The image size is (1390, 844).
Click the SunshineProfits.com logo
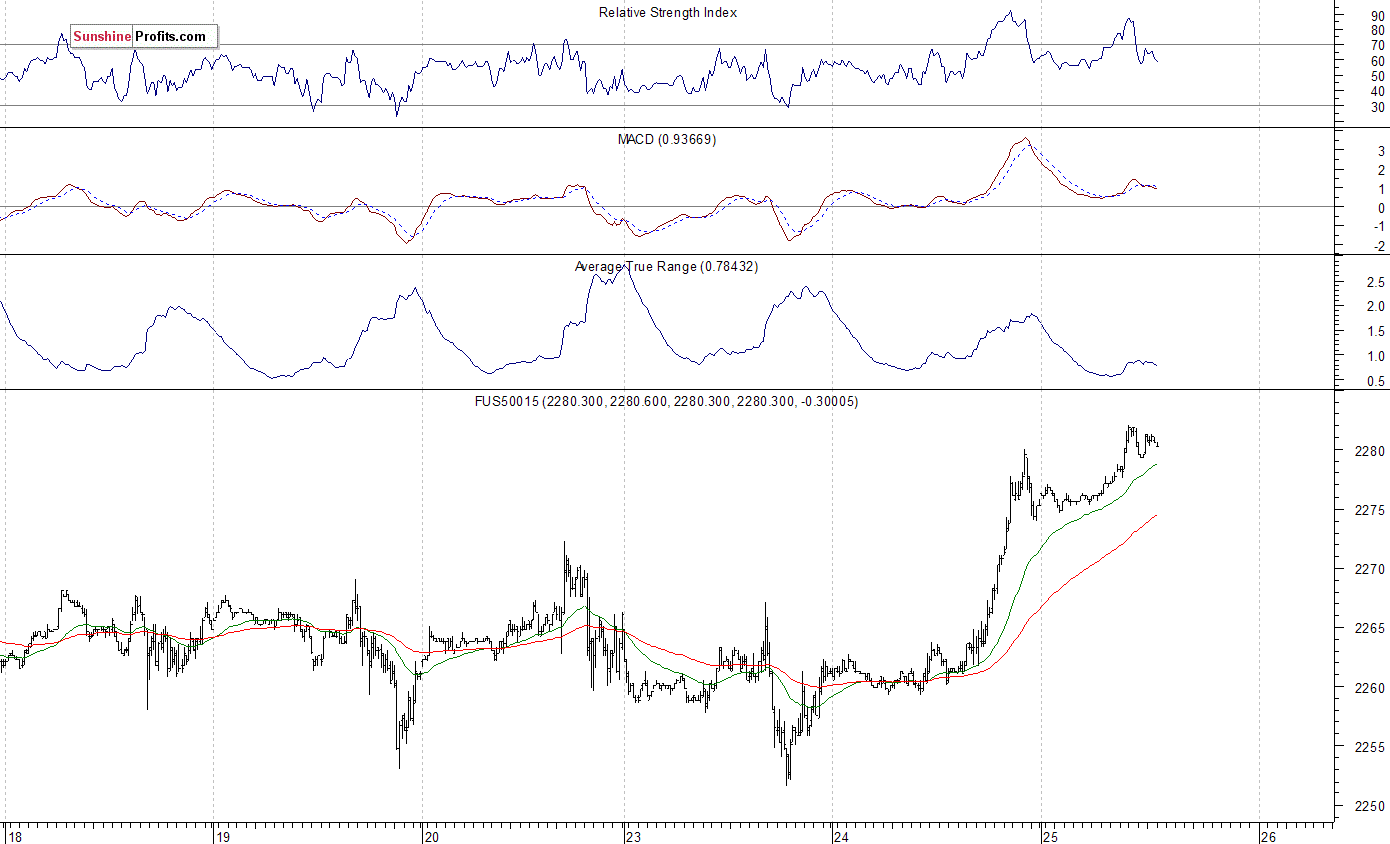144,37
